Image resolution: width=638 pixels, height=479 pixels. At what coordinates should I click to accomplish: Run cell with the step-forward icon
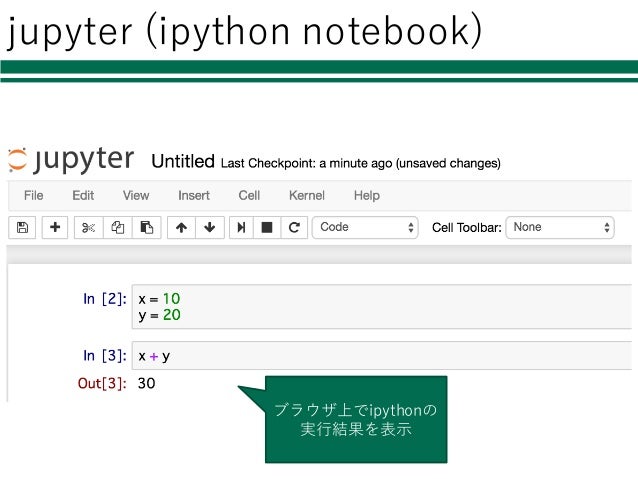241,227
